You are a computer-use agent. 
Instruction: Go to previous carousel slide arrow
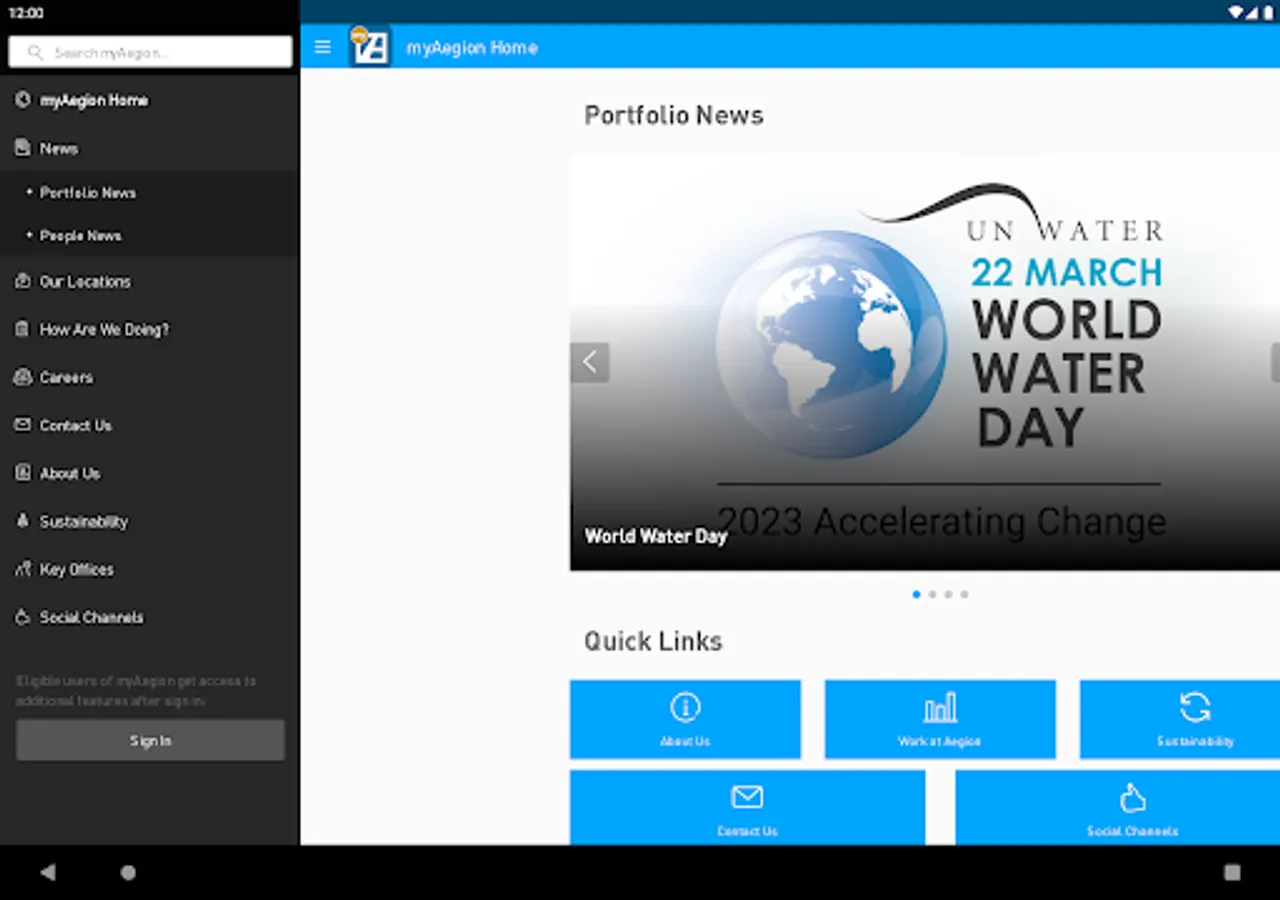[590, 362]
